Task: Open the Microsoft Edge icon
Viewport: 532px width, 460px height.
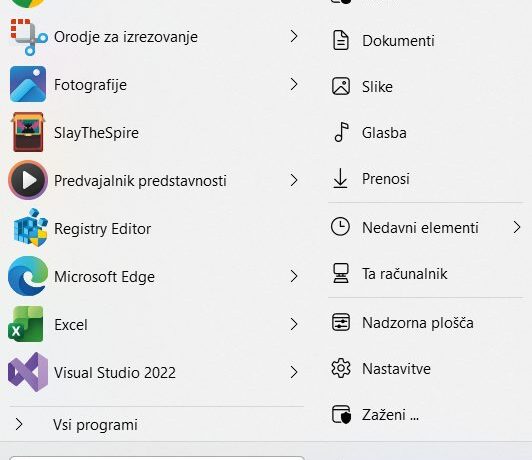Action: pos(28,276)
